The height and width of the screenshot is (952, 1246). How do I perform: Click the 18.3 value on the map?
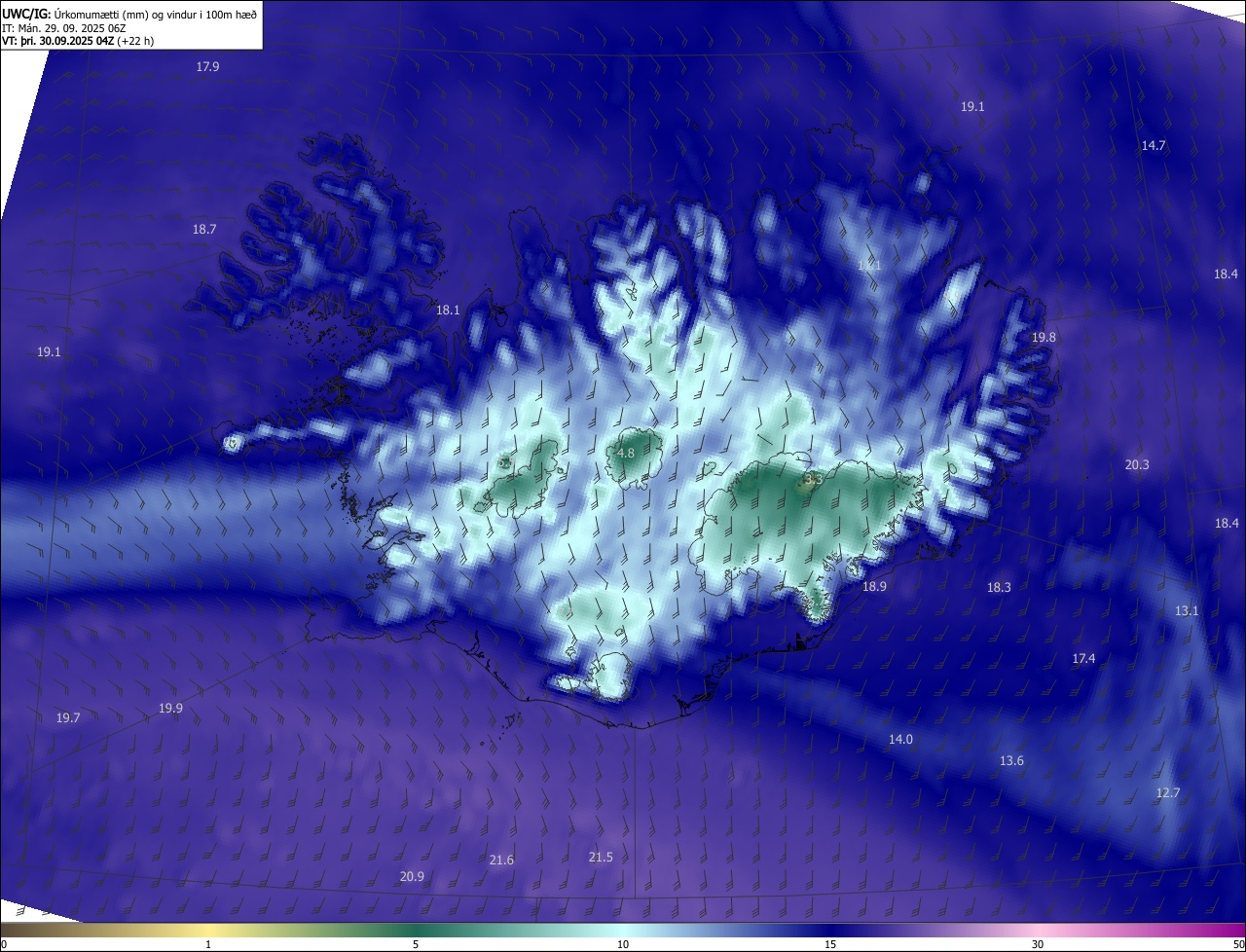coord(999,588)
